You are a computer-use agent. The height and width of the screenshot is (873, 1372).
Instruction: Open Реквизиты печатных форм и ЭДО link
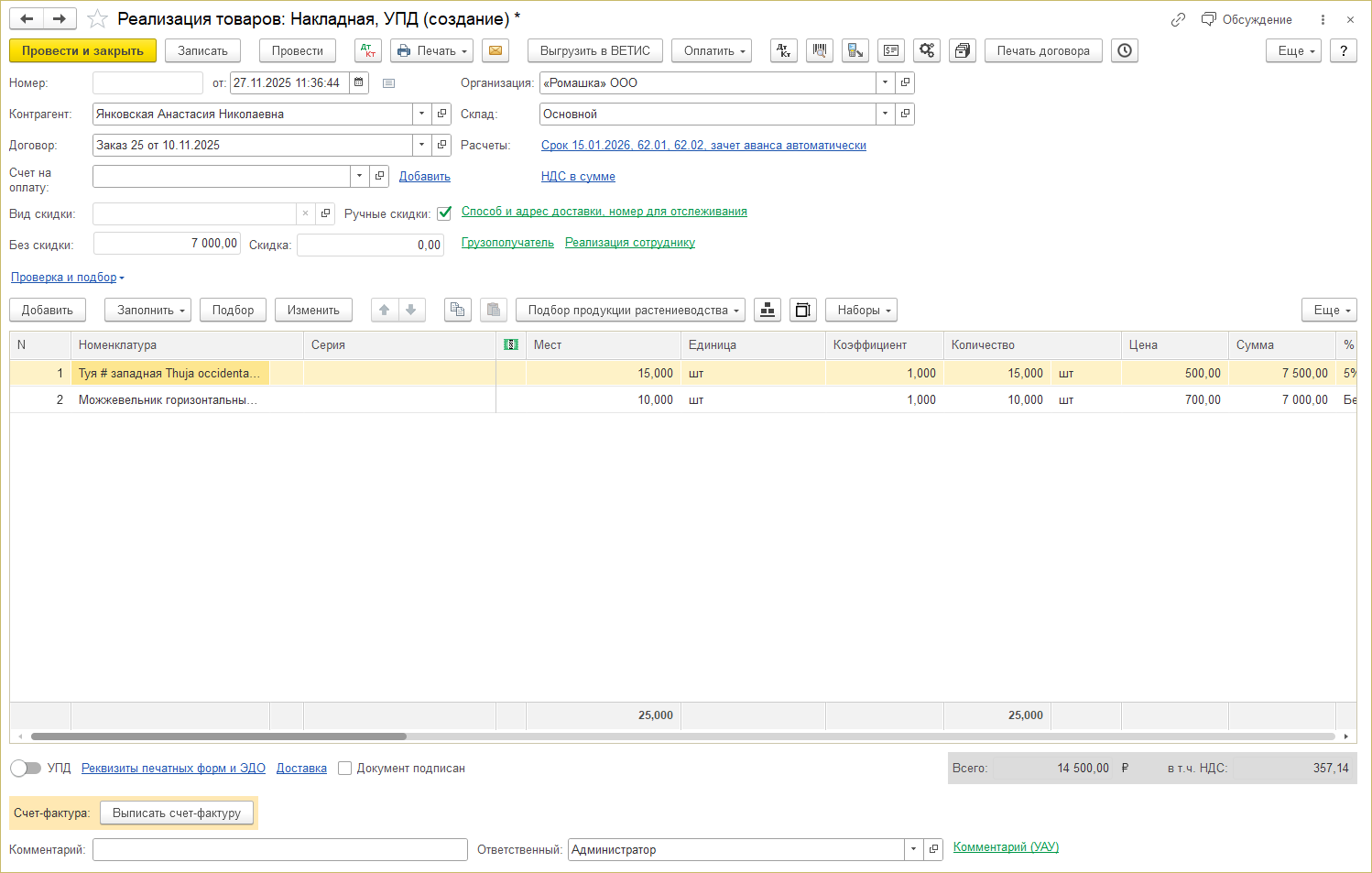pyautogui.click(x=173, y=769)
